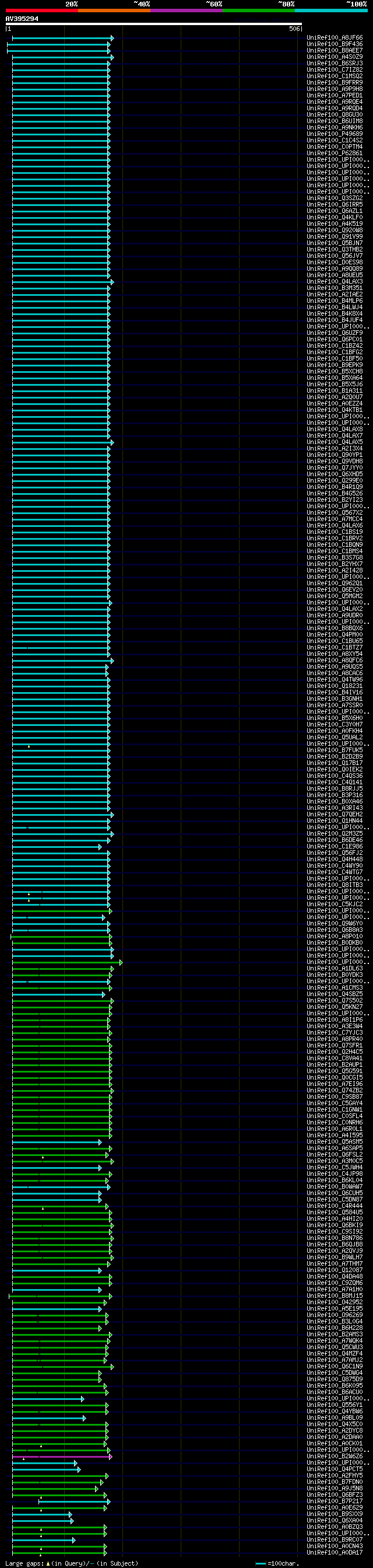Open hit UniRef100_B6SRJ3
The image size is (373, 1568).
point(335,63)
